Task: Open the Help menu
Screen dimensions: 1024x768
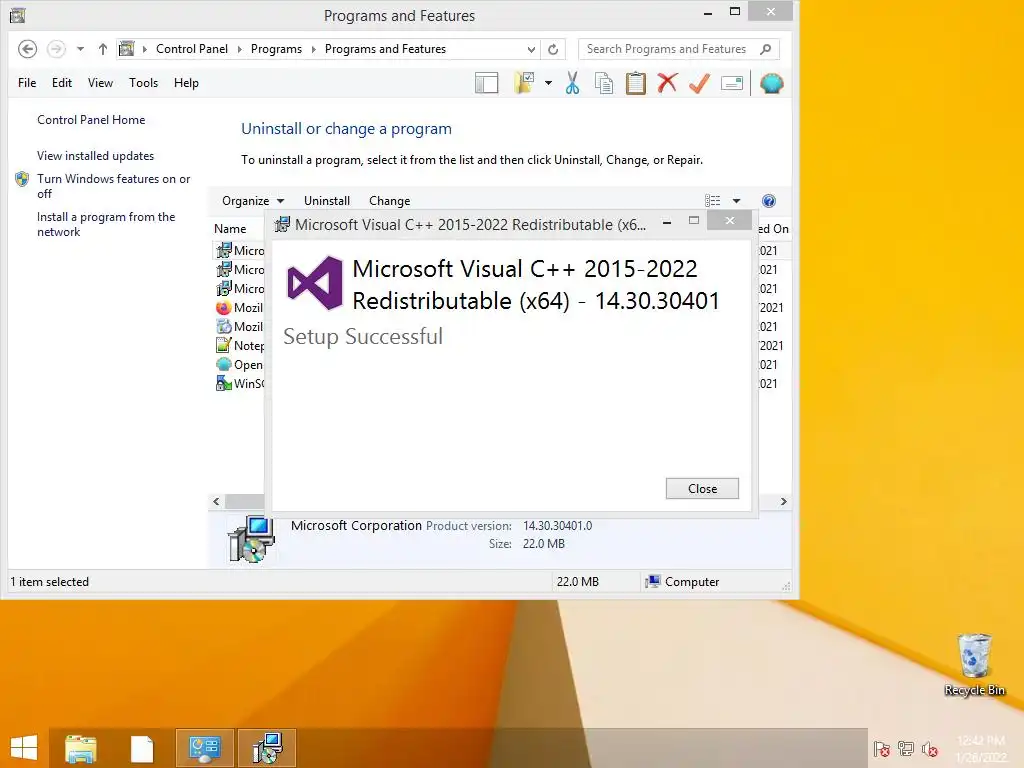Action: (x=186, y=83)
